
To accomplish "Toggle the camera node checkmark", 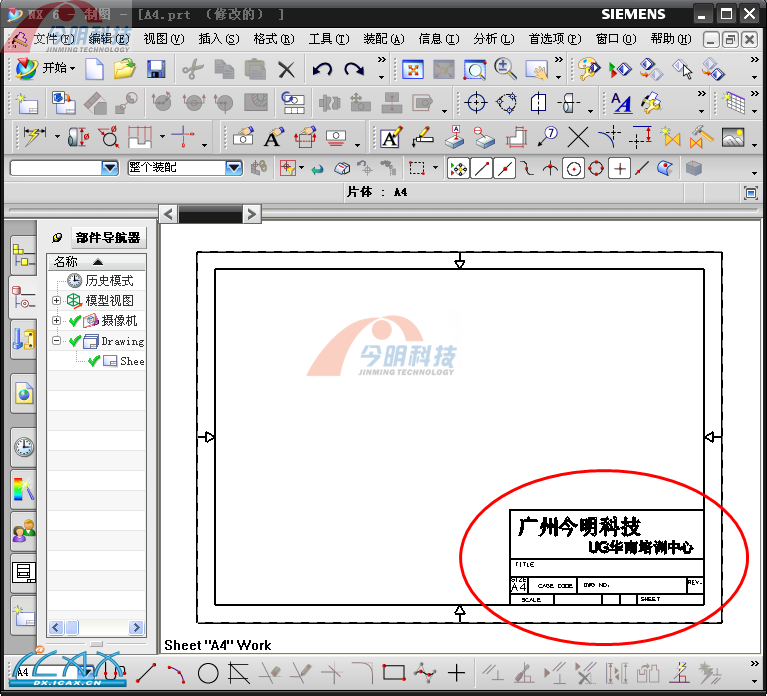I will pos(74,321).
